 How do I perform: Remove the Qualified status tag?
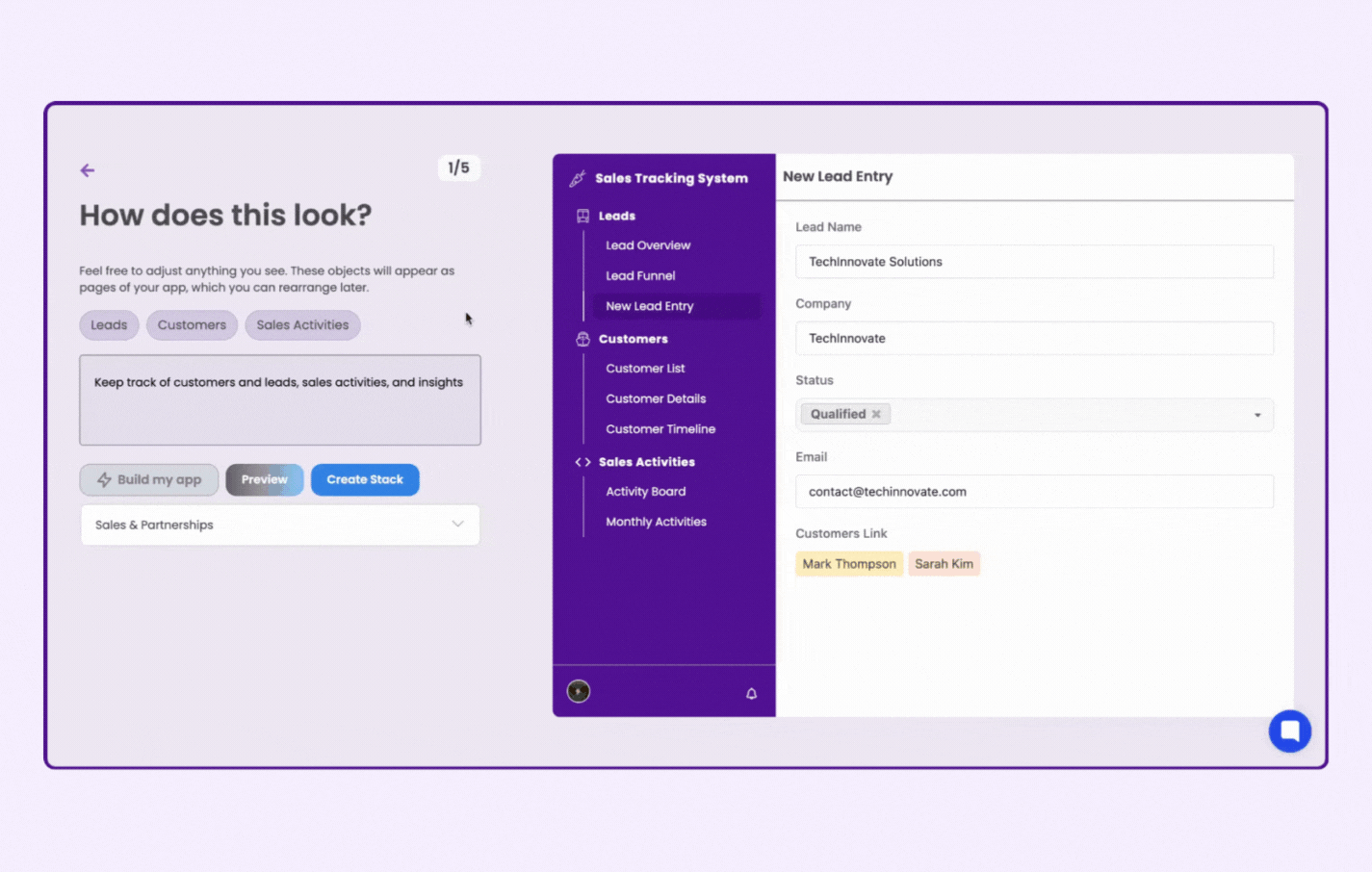click(876, 414)
